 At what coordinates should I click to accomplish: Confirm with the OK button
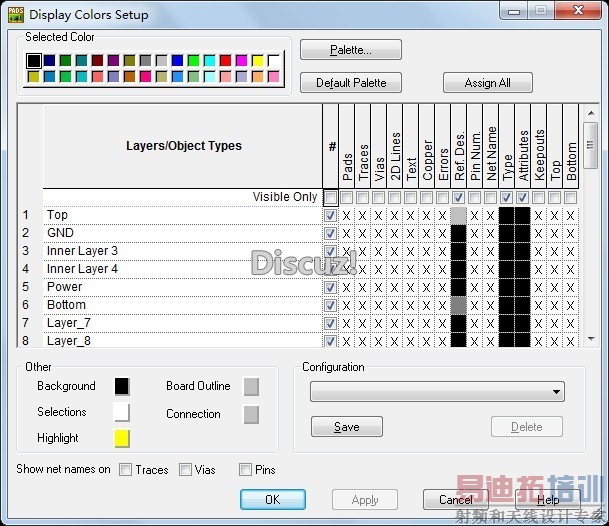[x=273, y=500]
